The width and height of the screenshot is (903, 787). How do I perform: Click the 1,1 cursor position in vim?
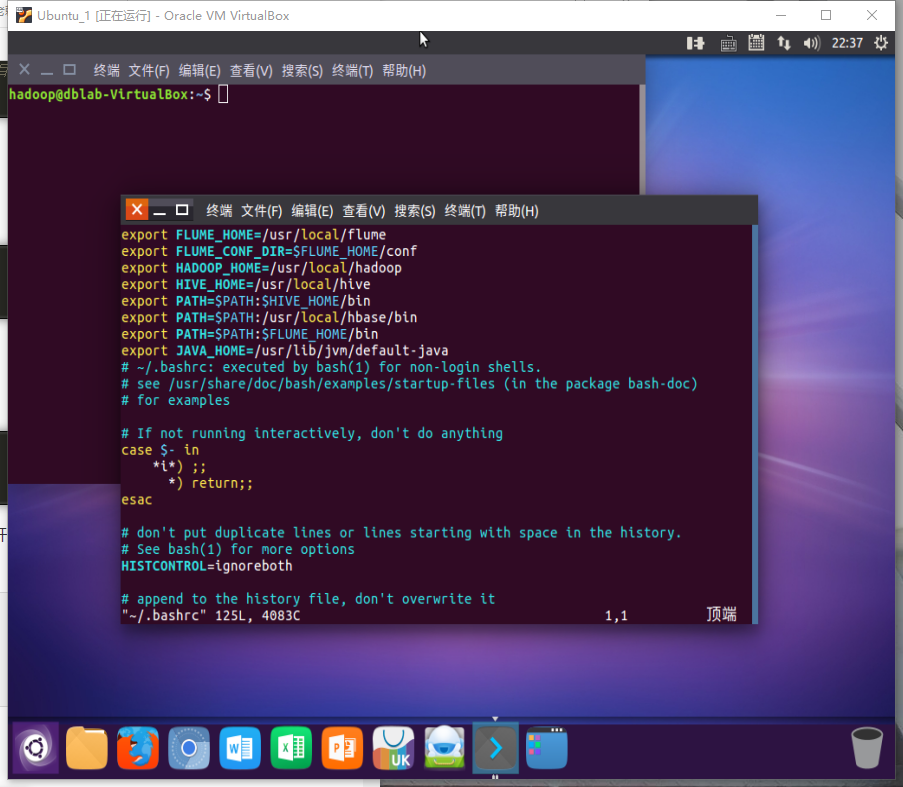pyautogui.click(x=616, y=616)
